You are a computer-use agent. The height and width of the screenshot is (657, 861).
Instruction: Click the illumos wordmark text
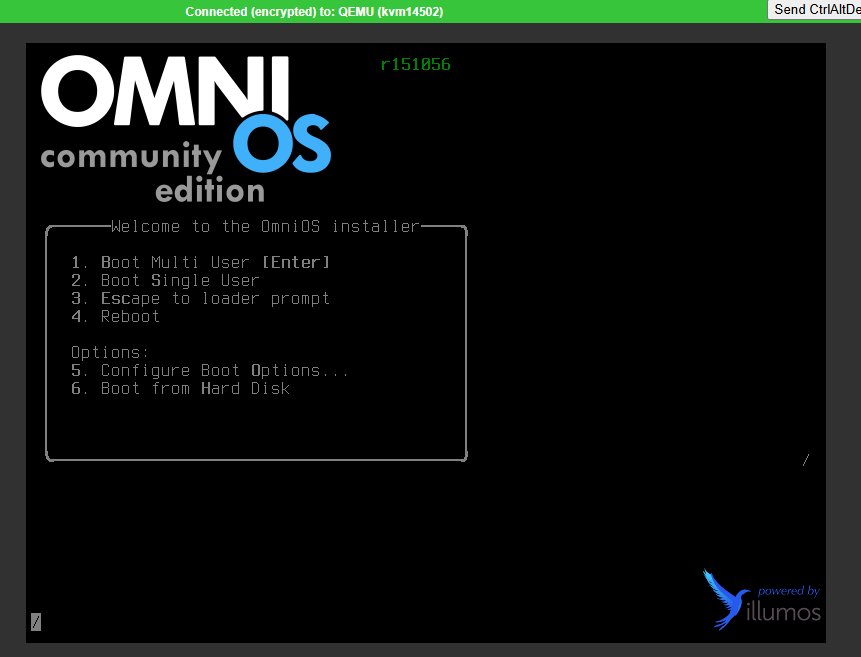(784, 612)
